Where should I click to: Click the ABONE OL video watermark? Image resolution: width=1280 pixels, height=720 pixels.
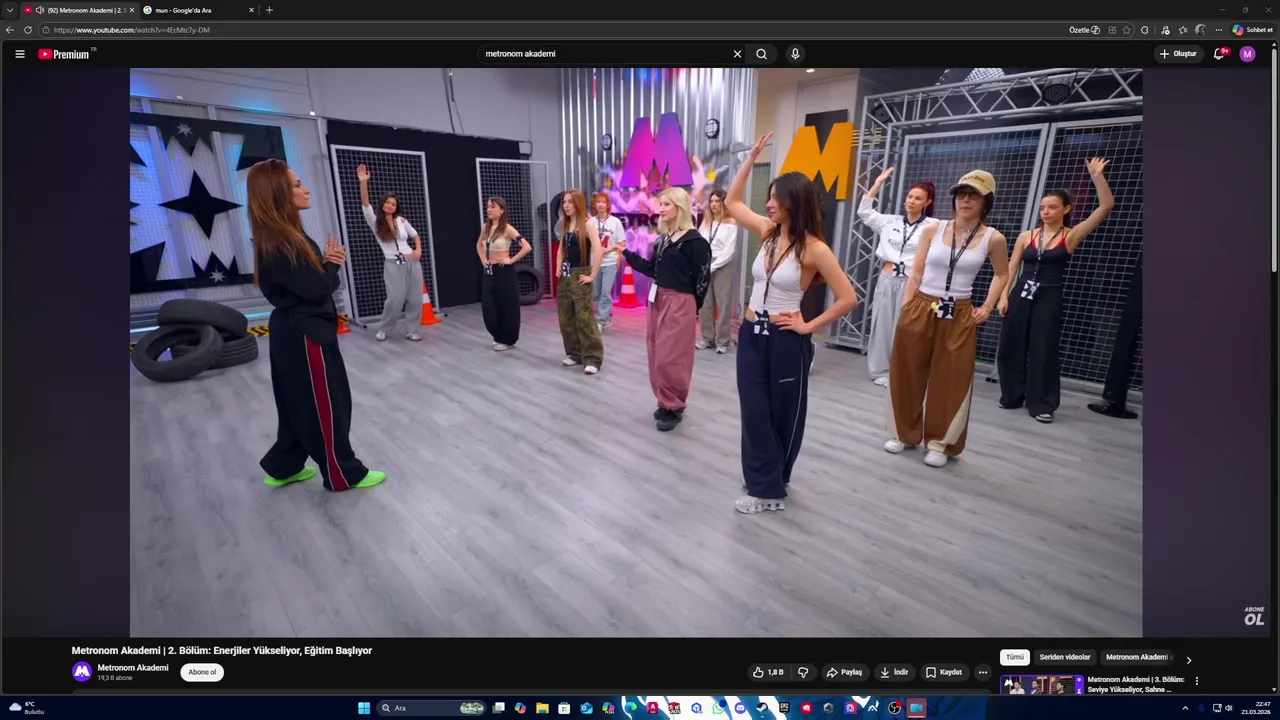tap(1254, 616)
